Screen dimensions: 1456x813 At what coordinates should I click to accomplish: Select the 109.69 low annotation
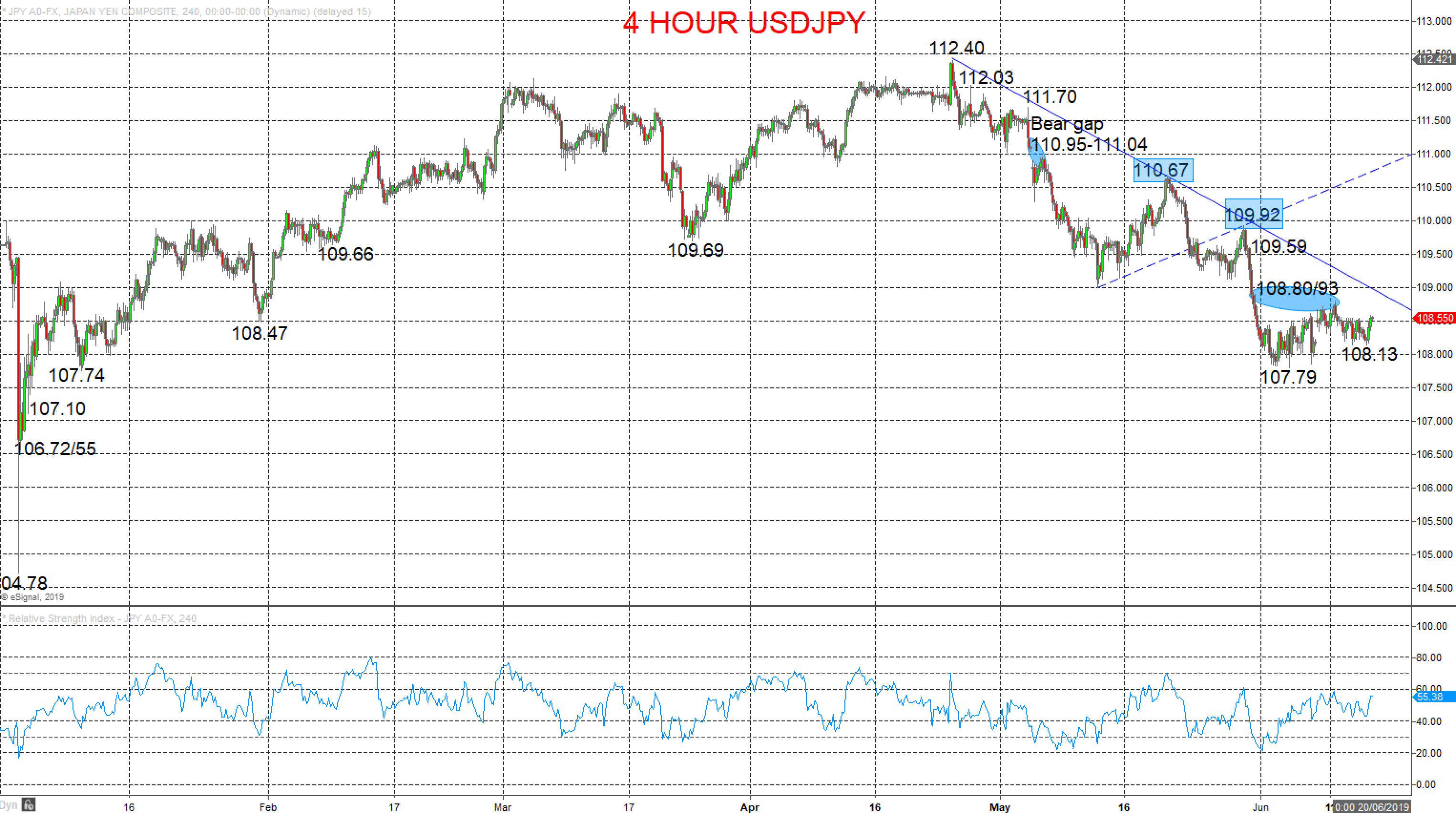tap(695, 250)
